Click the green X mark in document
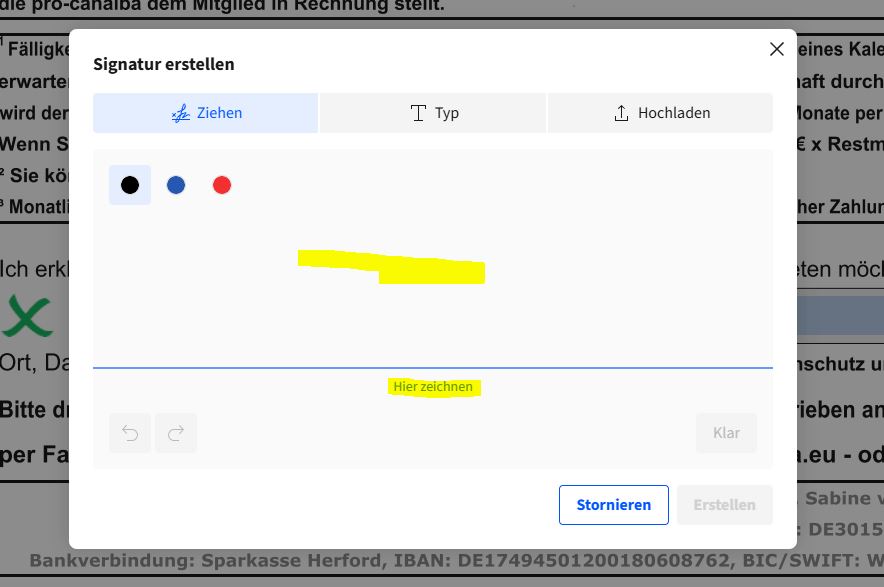The height and width of the screenshot is (587, 884). (27, 315)
